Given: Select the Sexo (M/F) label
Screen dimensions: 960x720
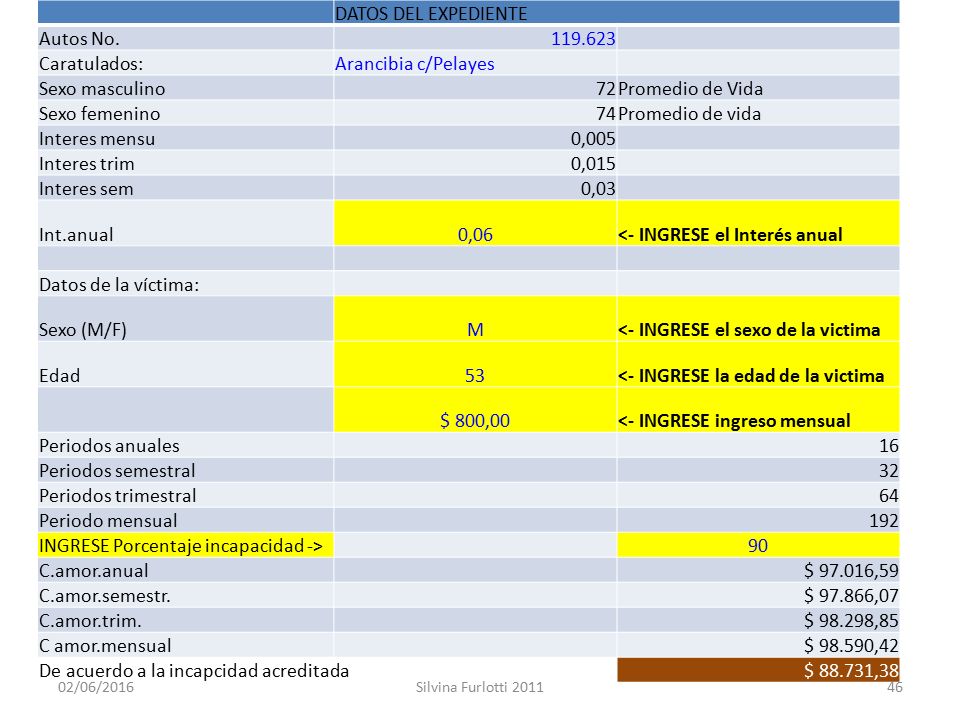Looking at the screenshot, I should click(83, 330).
